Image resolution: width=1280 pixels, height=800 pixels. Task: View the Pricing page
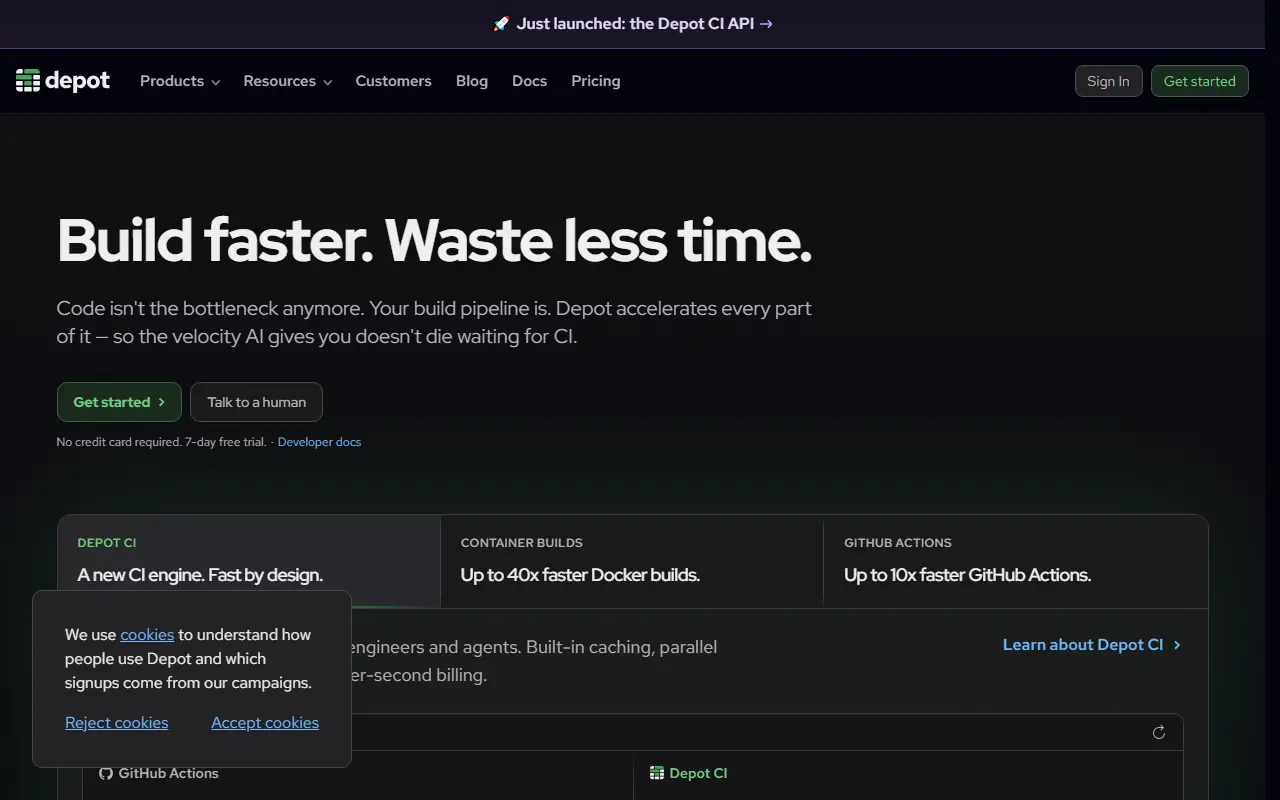tap(596, 81)
